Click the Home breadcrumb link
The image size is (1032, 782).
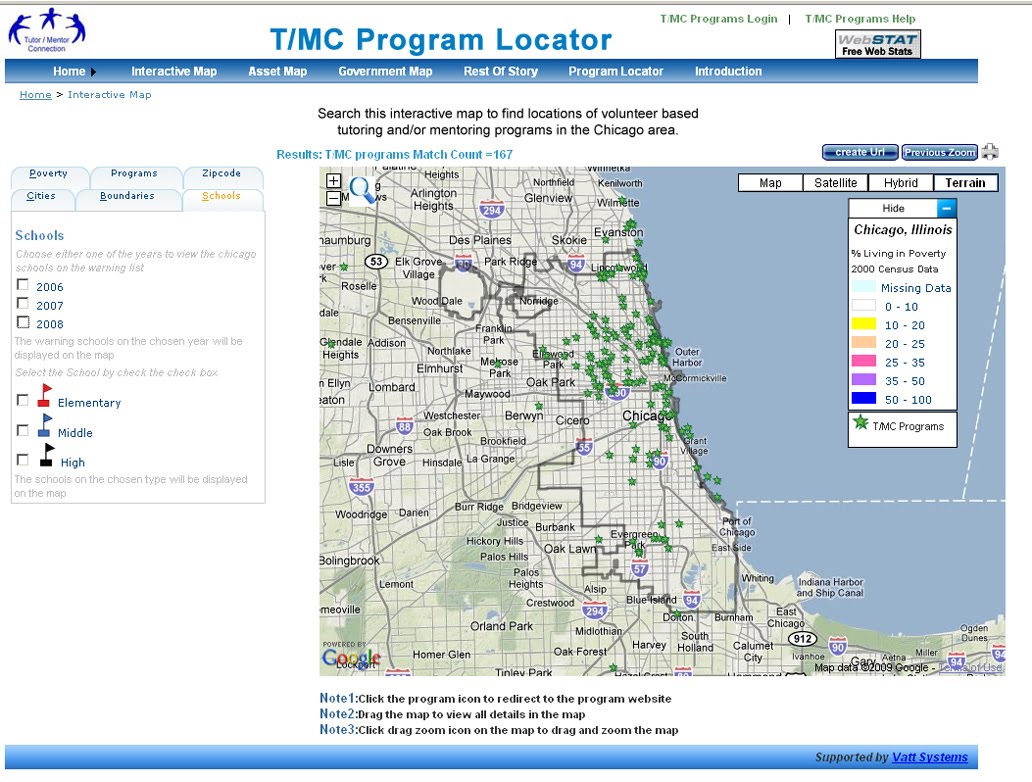pos(36,95)
